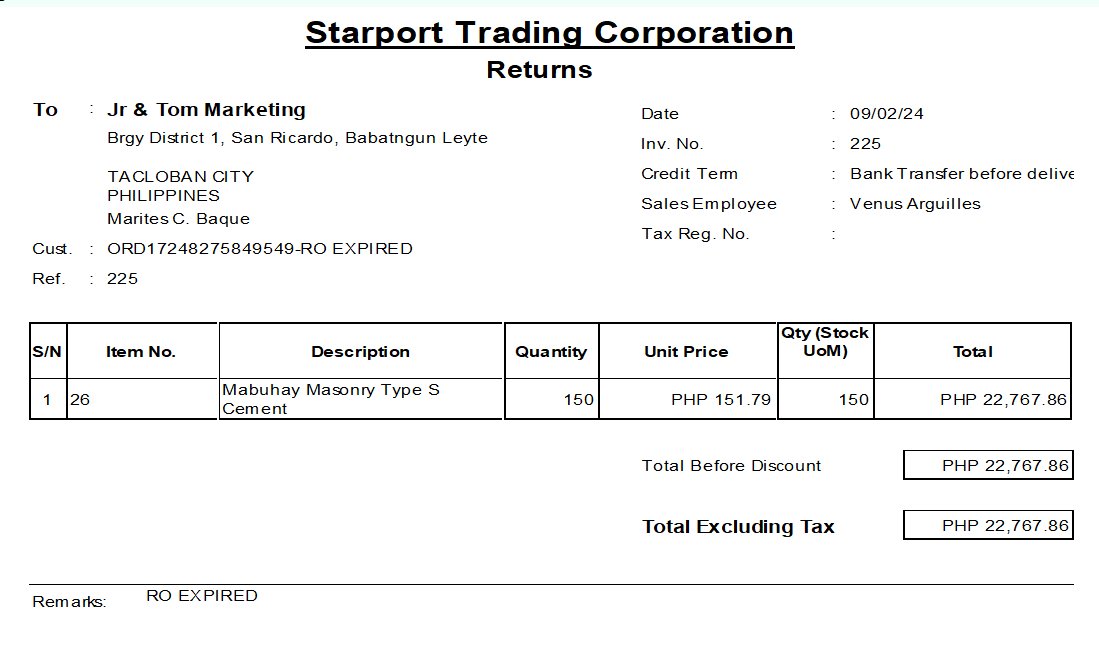The image size is (1099, 650).
Task: Select the Mabuhay Masonry Type S Cement cell
Action: click(x=331, y=399)
